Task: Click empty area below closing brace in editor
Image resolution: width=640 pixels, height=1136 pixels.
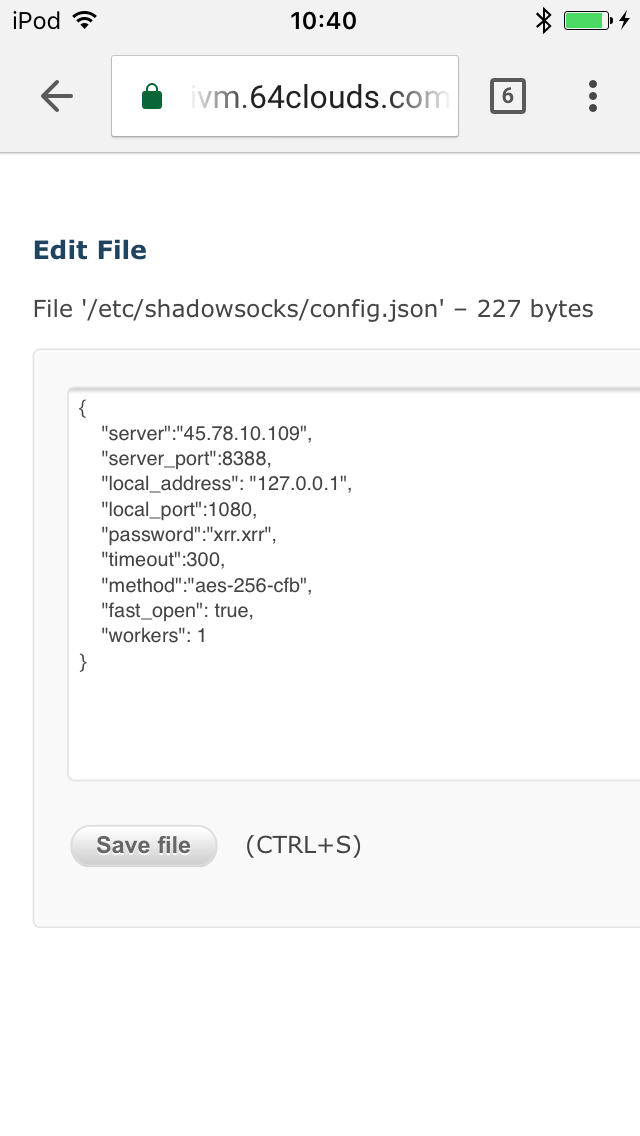Action: (355, 724)
